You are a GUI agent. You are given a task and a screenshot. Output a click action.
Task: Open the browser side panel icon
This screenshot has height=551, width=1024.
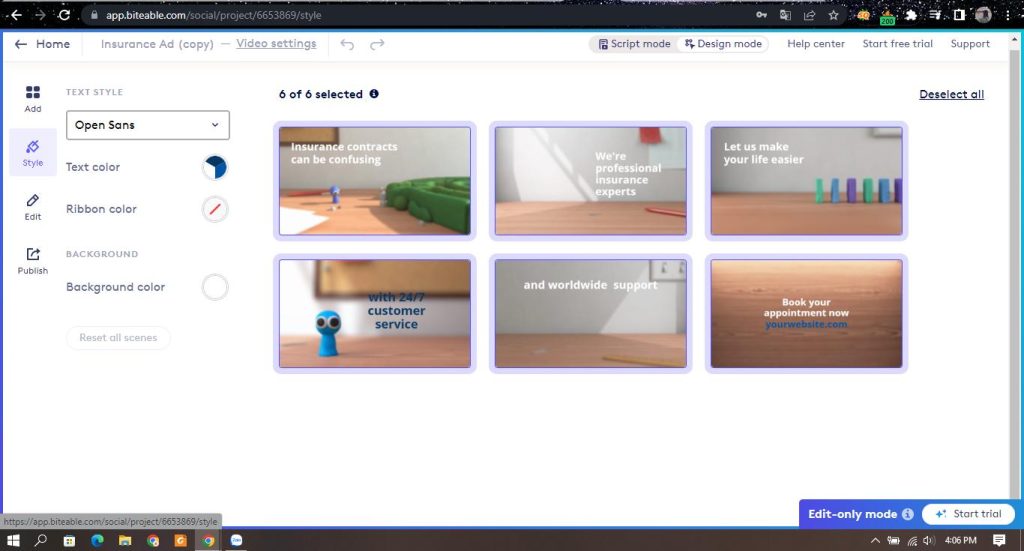coord(959,14)
